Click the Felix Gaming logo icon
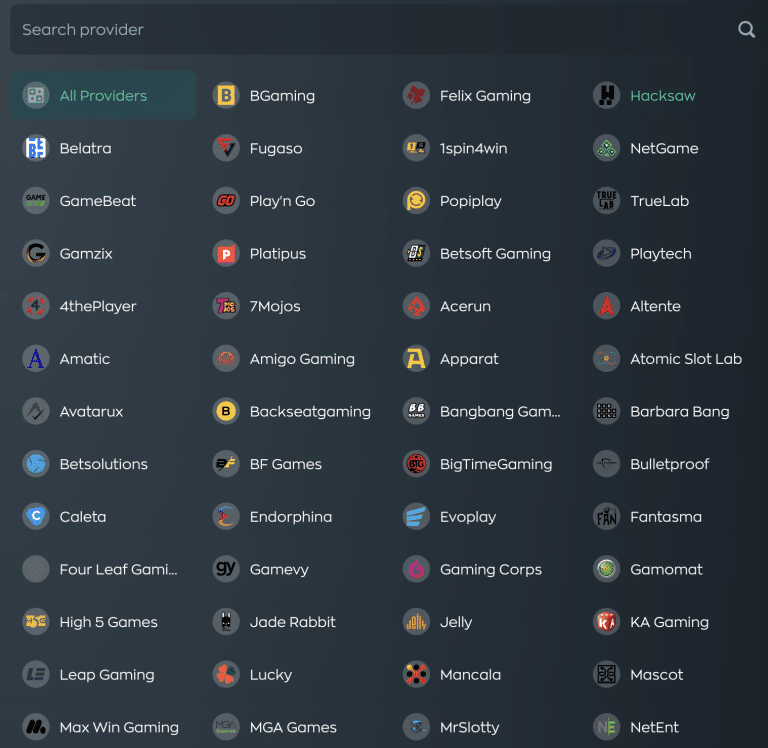This screenshot has height=748, width=768. [x=416, y=96]
